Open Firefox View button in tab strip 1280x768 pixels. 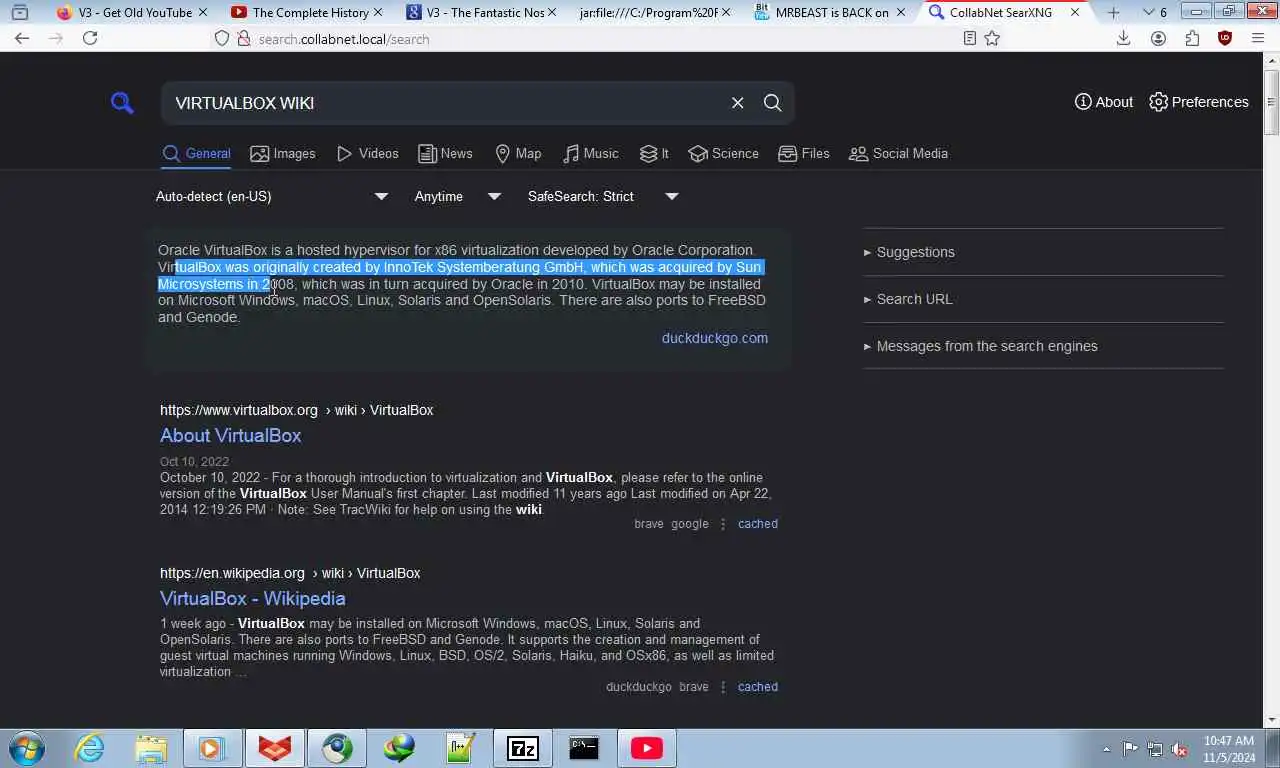tap(19, 12)
